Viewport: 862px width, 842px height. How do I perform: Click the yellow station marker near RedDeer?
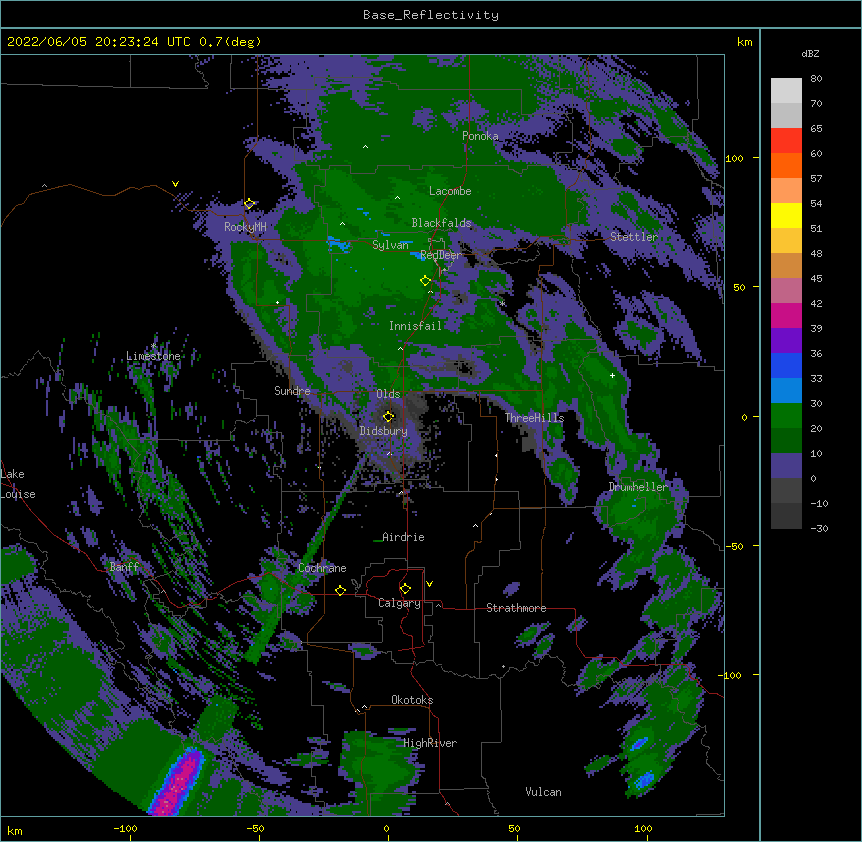tap(425, 281)
